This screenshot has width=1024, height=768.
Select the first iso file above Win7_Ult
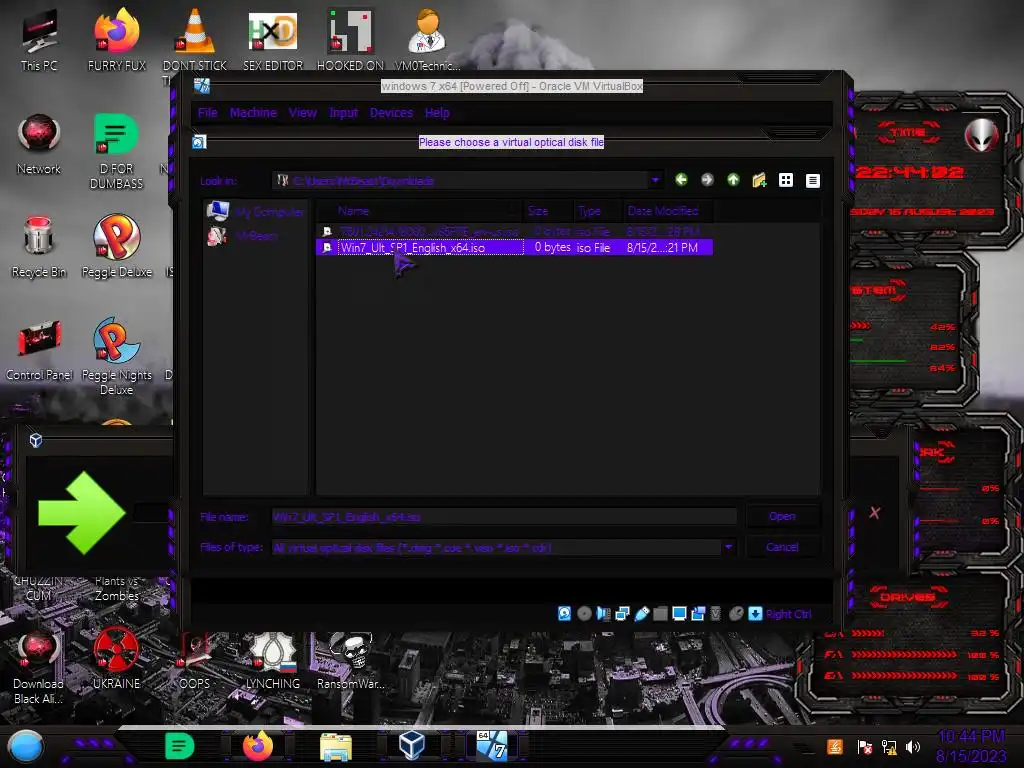tap(514, 231)
